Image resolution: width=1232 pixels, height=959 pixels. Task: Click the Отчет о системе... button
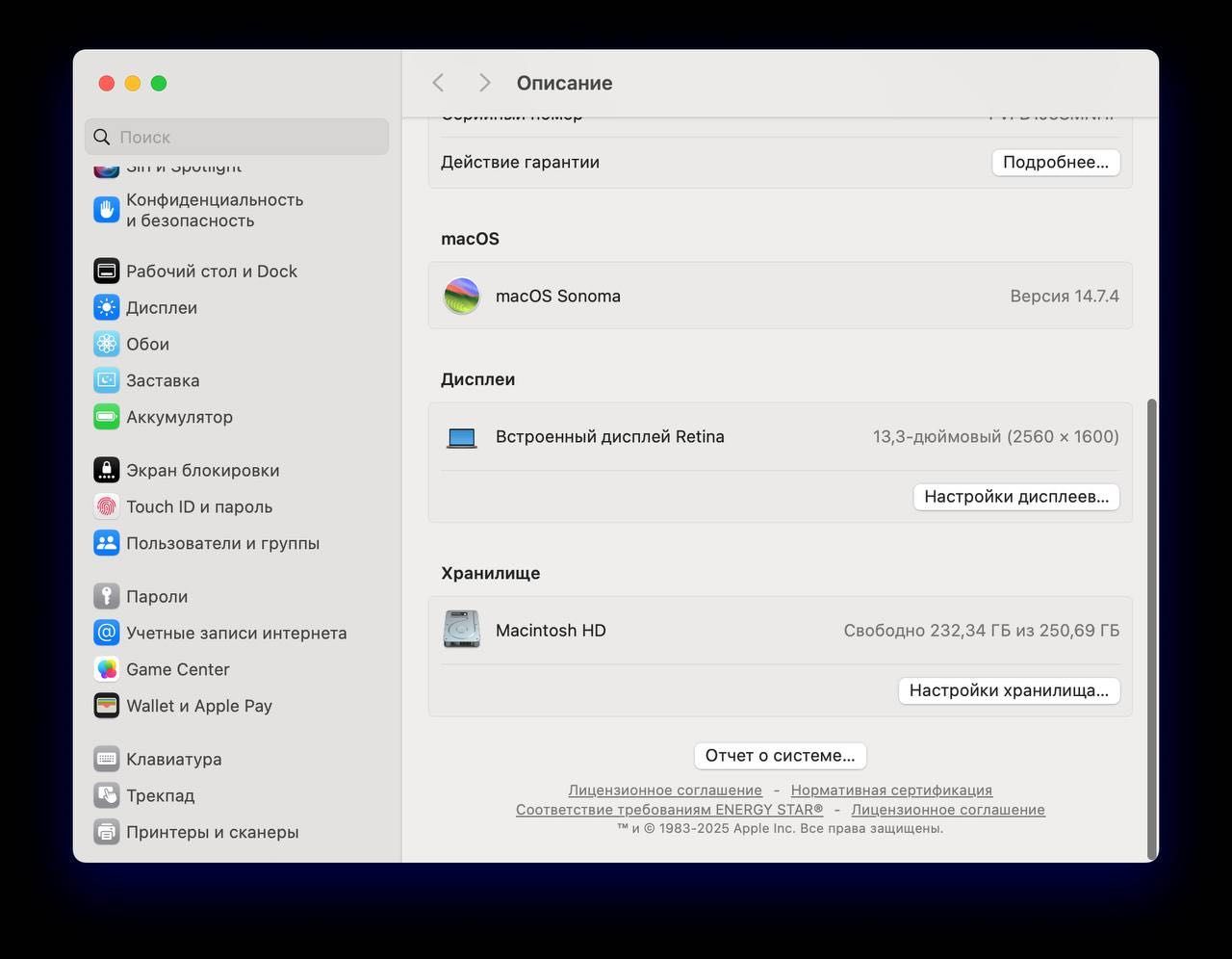781,756
